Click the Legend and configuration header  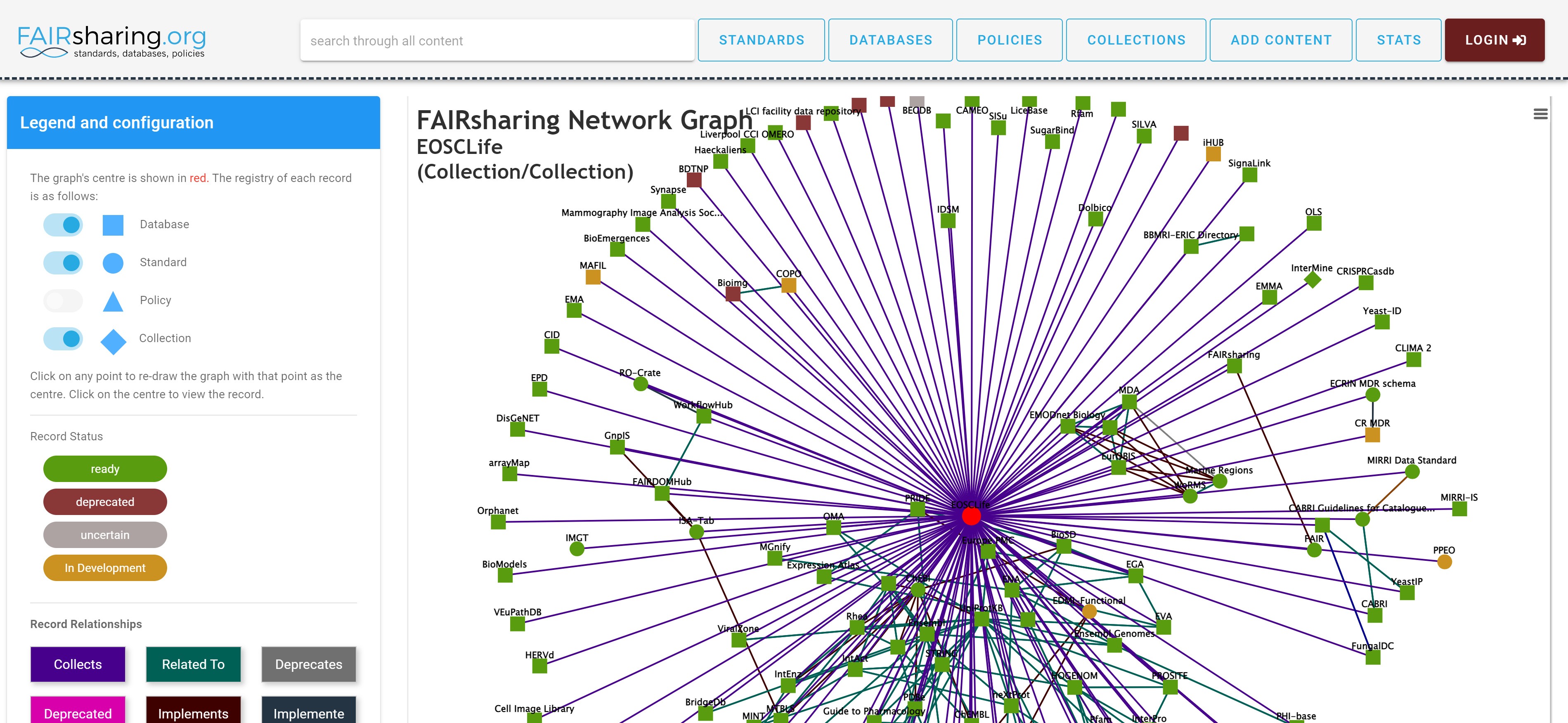(x=194, y=122)
